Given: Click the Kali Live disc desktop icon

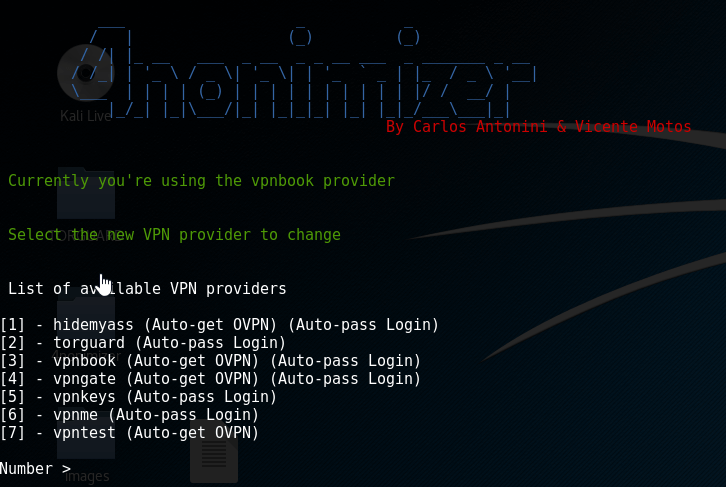Looking at the screenshot, I should coord(86,73).
